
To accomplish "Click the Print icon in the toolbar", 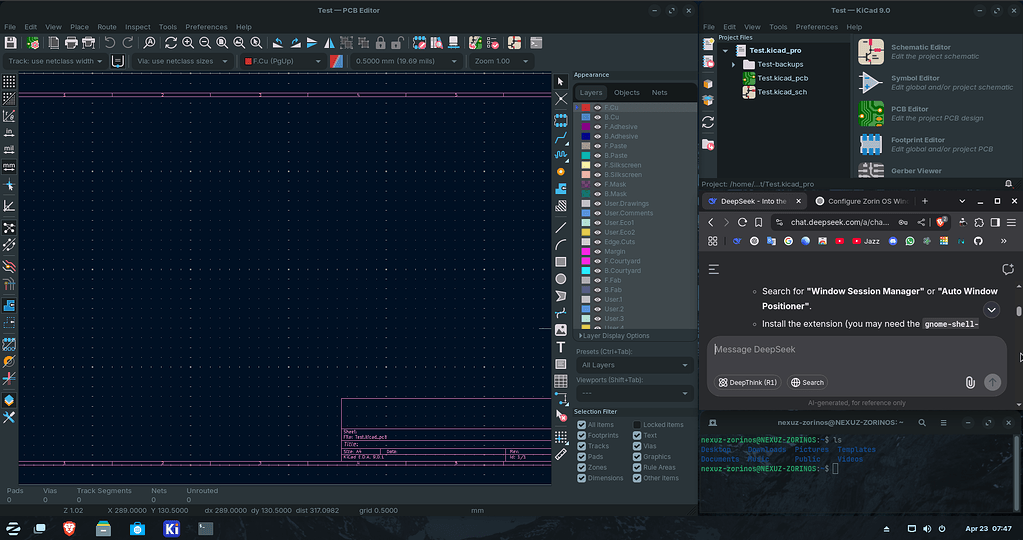I will [x=71, y=43].
